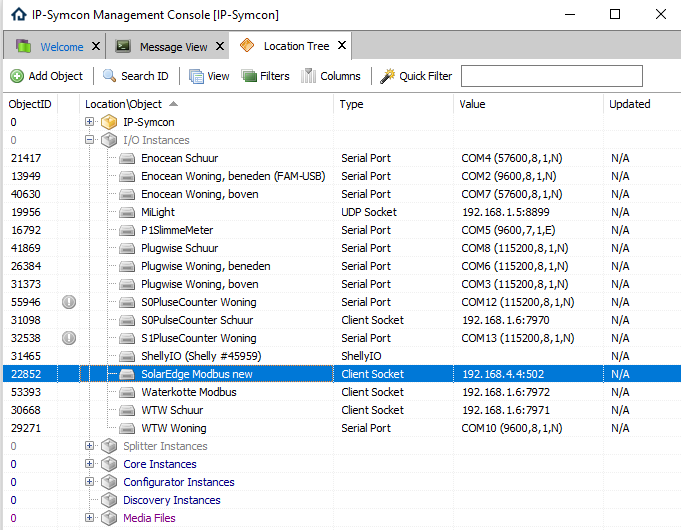Expand the Configurator Instances node

(89, 482)
